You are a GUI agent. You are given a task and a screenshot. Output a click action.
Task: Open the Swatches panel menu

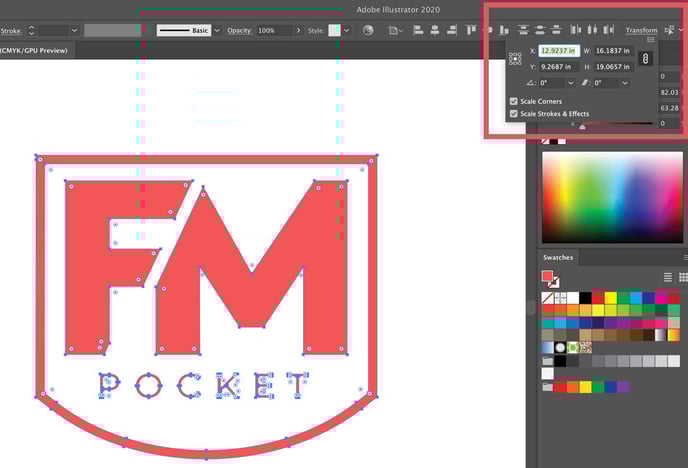tap(685, 257)
